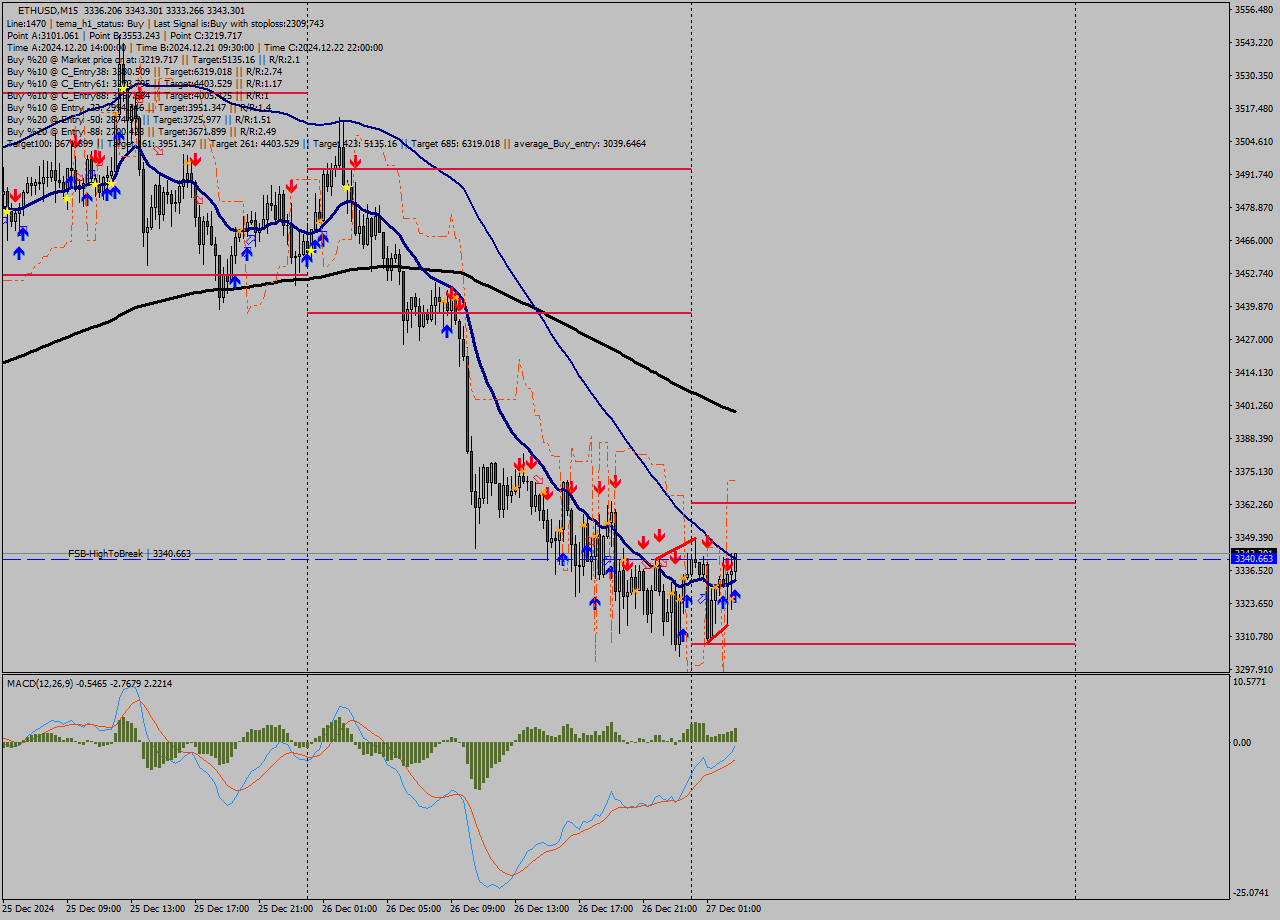Click MACD scale value 10.5771
This screenshot has height=920, width=1280.
[x=1251, y=682]
